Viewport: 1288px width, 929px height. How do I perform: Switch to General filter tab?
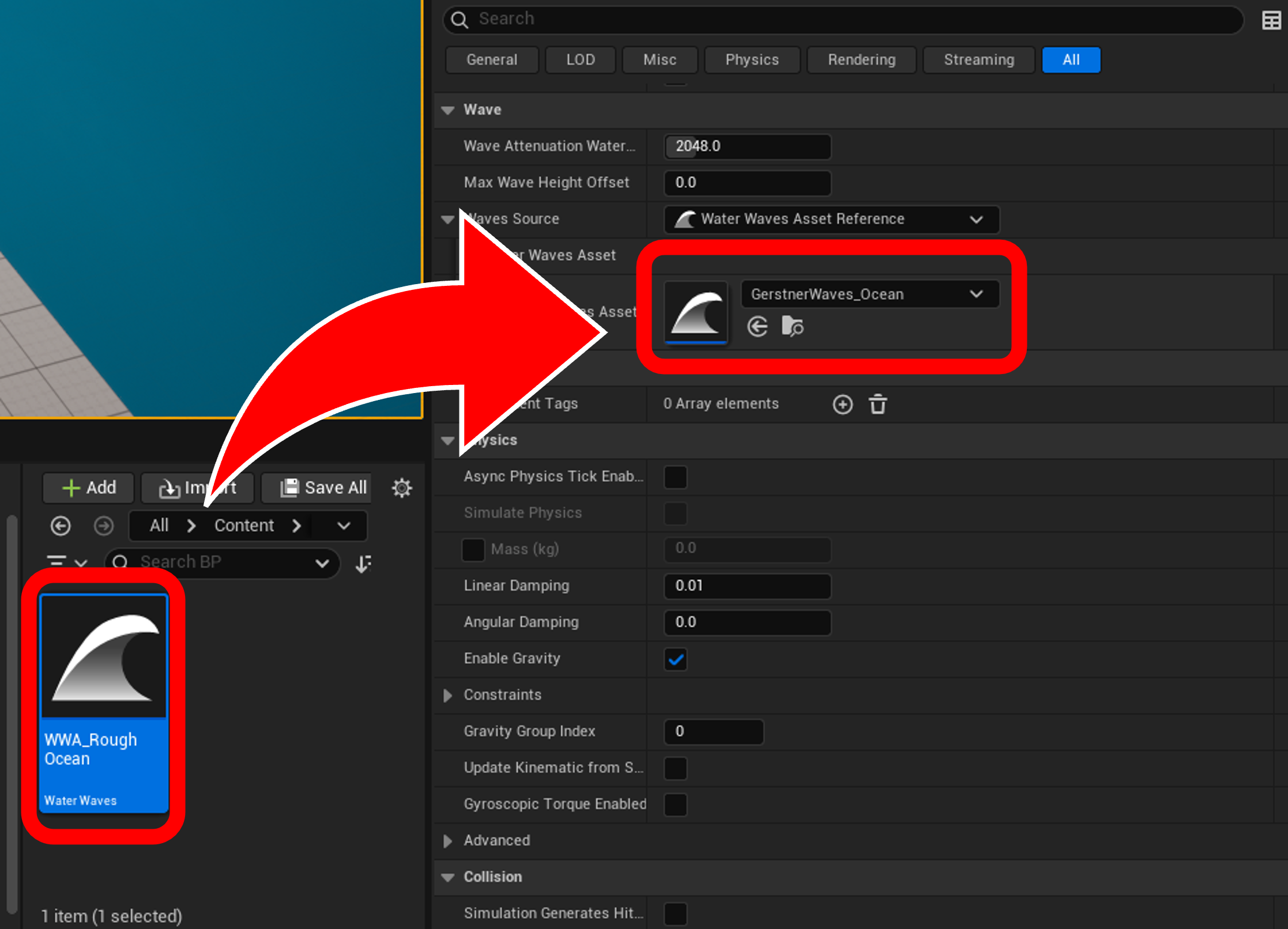tap(492, 60)
